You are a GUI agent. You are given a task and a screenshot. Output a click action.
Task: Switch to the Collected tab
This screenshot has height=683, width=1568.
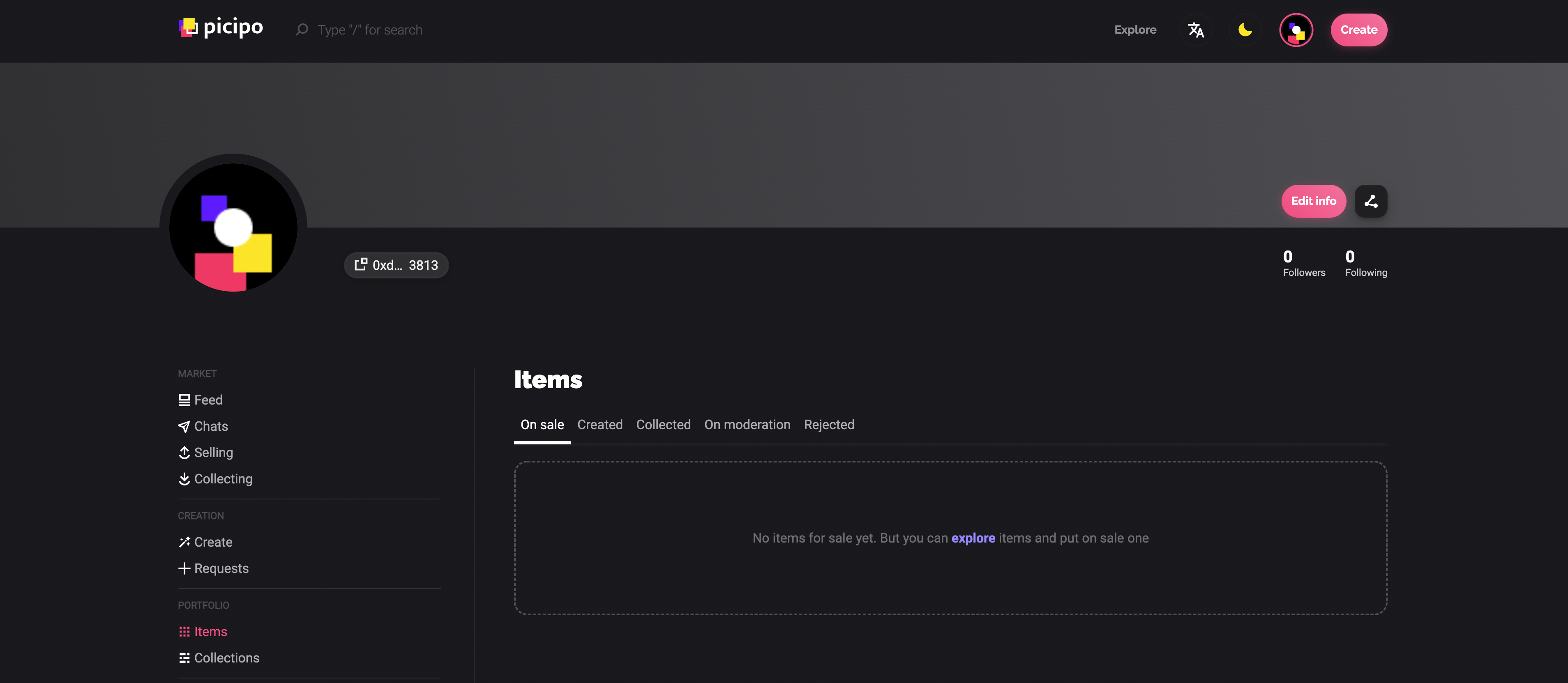[663, 425]
